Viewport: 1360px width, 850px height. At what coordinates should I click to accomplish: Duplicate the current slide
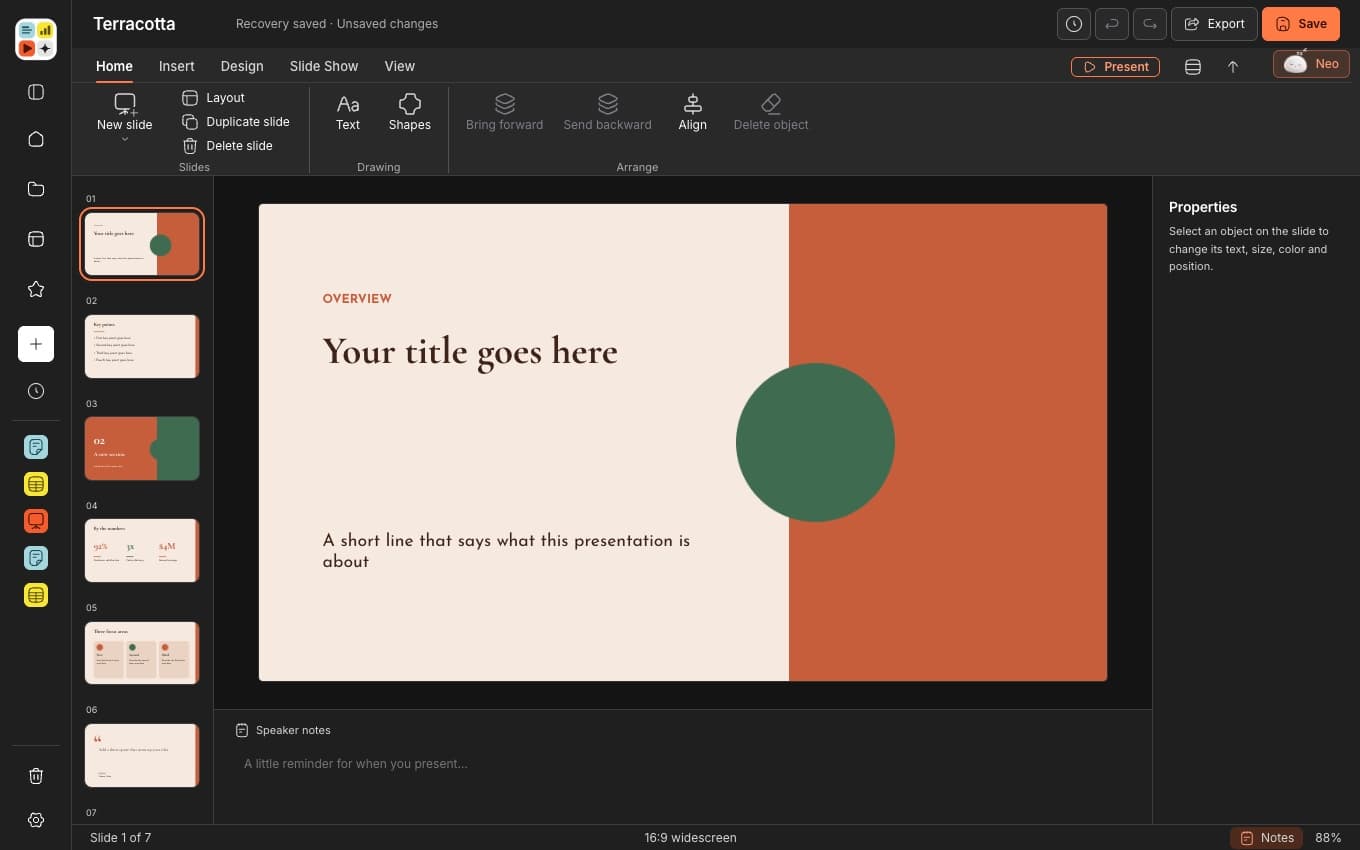coord(236,122)
